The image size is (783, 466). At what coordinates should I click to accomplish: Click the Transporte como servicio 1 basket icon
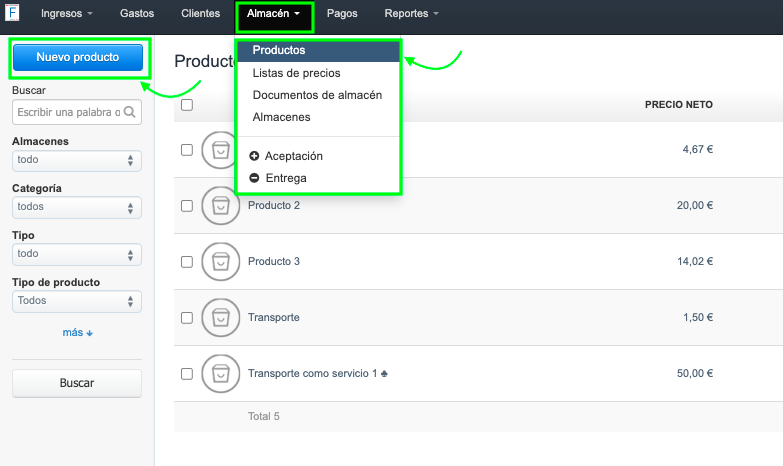[220, 374]
